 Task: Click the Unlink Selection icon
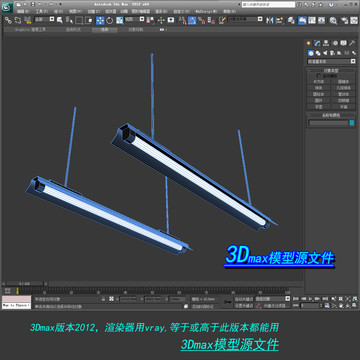click(x=18, y=20)
